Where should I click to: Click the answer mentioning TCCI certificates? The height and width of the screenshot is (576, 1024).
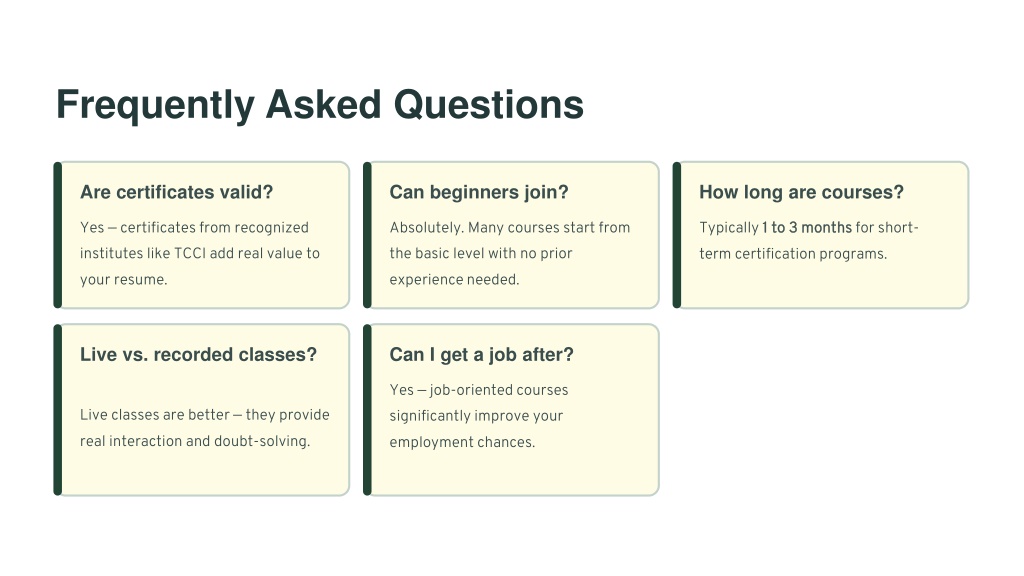[x=200, y=253]
